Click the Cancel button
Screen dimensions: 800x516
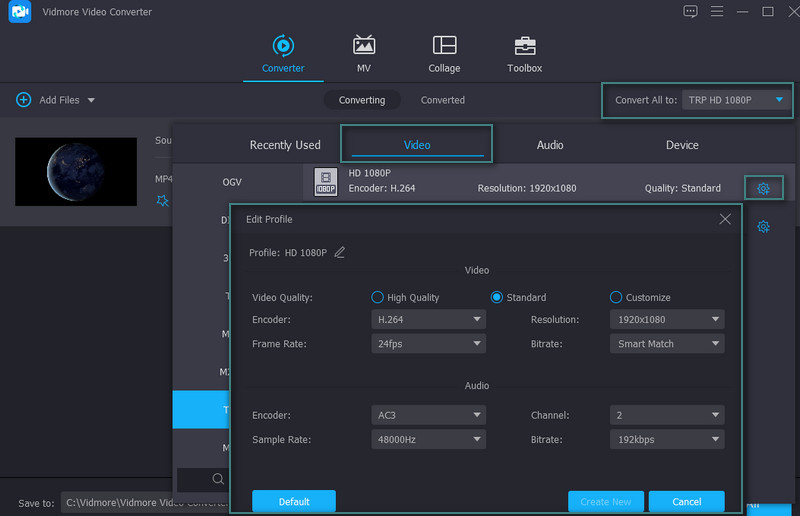686,501
